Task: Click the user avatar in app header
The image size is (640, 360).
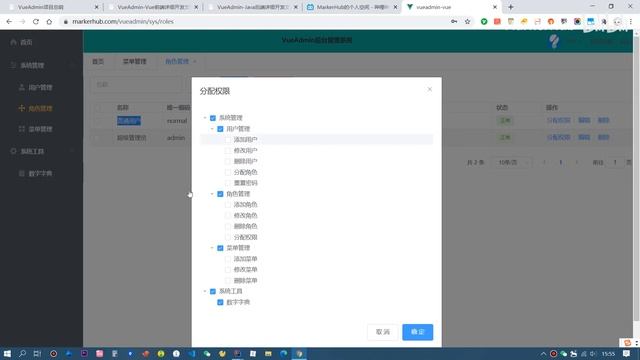Action: 553,41
